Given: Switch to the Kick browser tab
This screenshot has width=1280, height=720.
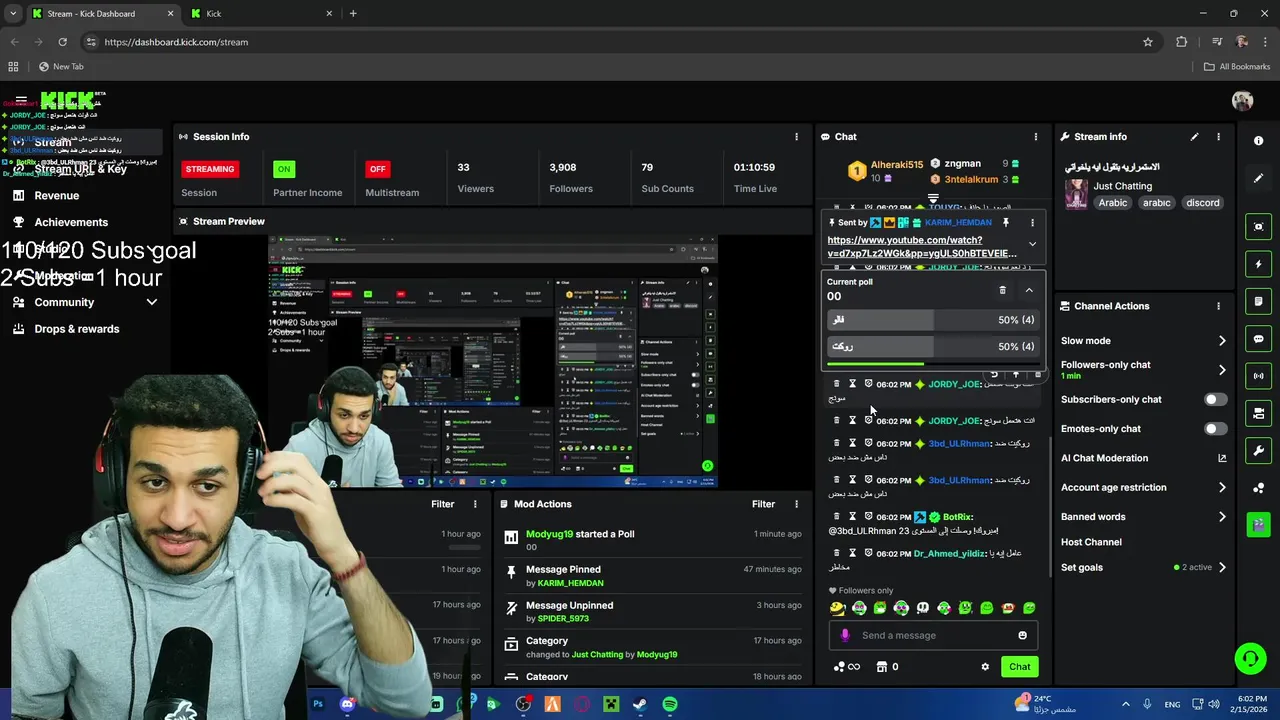Looking at the screenshot, I should (x=260, y=14).
